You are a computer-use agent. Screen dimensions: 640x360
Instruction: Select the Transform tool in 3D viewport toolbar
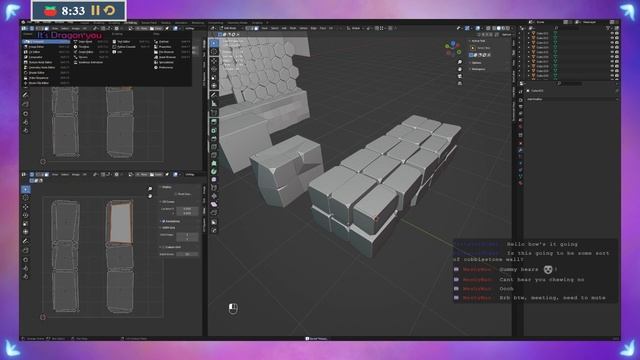214,86
